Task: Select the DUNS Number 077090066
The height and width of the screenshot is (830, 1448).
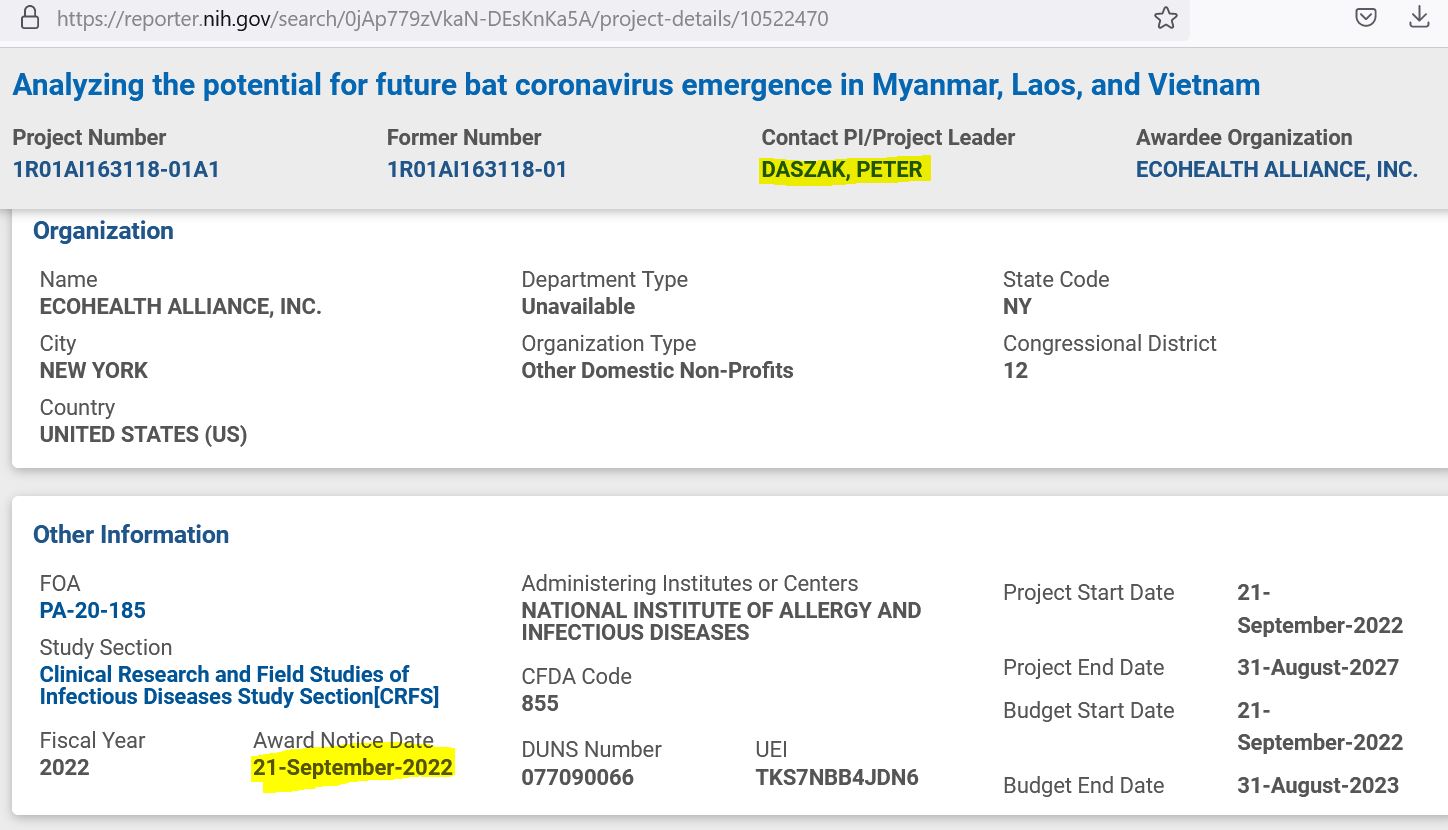Action: tap(577, 777)
